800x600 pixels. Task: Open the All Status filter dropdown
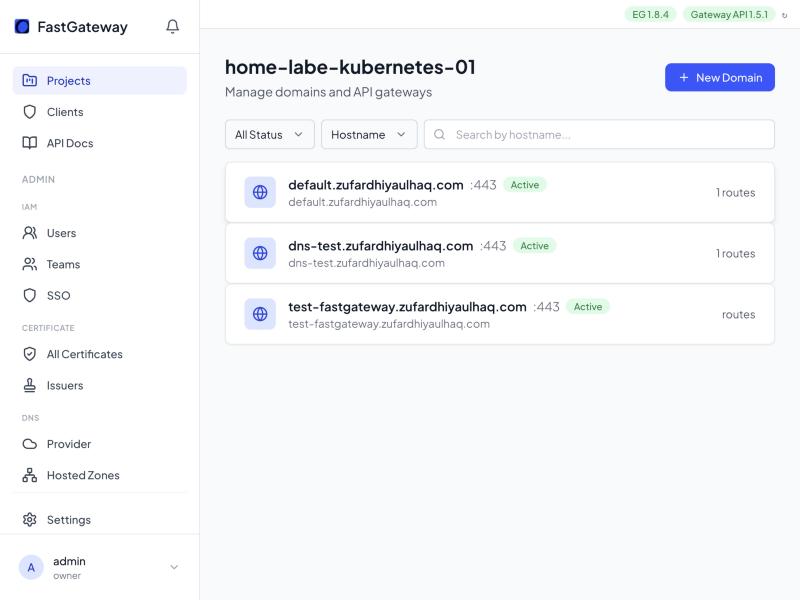pos(269,134)
